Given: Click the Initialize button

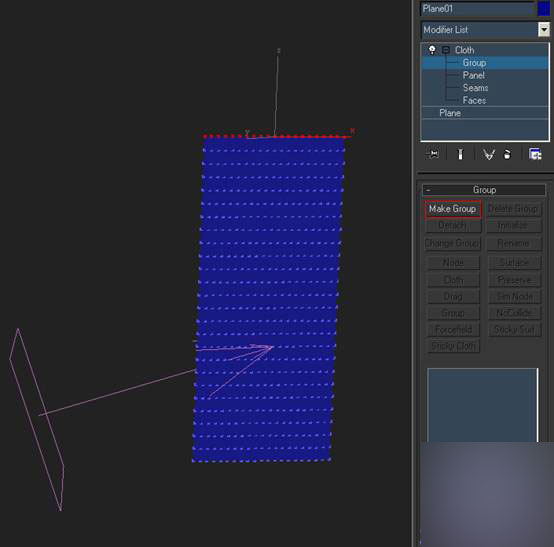Looking at the screenshot, I should tap(514, 225).
